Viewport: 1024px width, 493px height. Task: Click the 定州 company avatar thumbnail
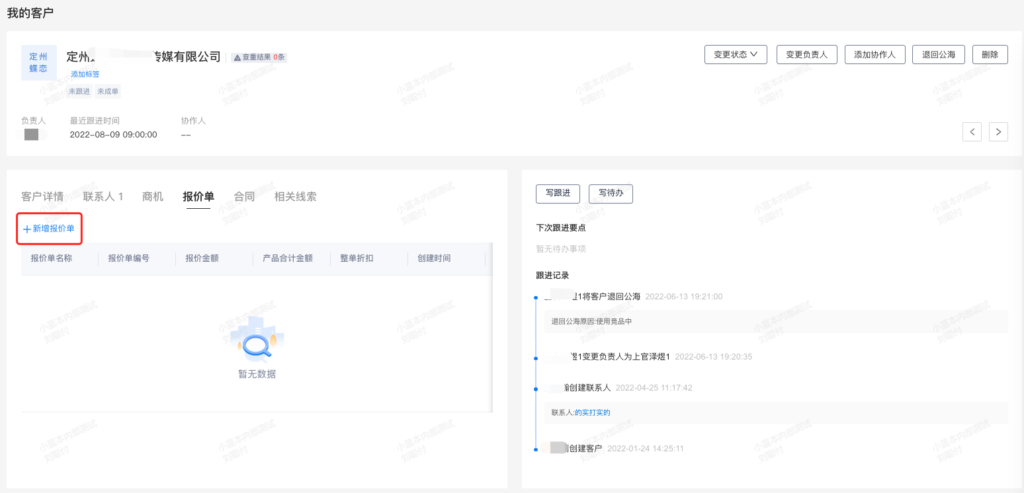pos(38,62)
